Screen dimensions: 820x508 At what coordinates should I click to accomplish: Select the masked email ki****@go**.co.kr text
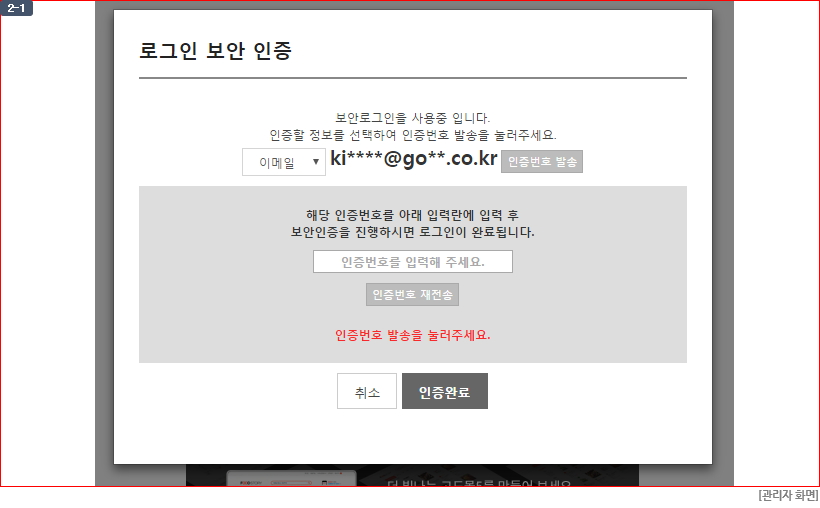pos(413,159)
